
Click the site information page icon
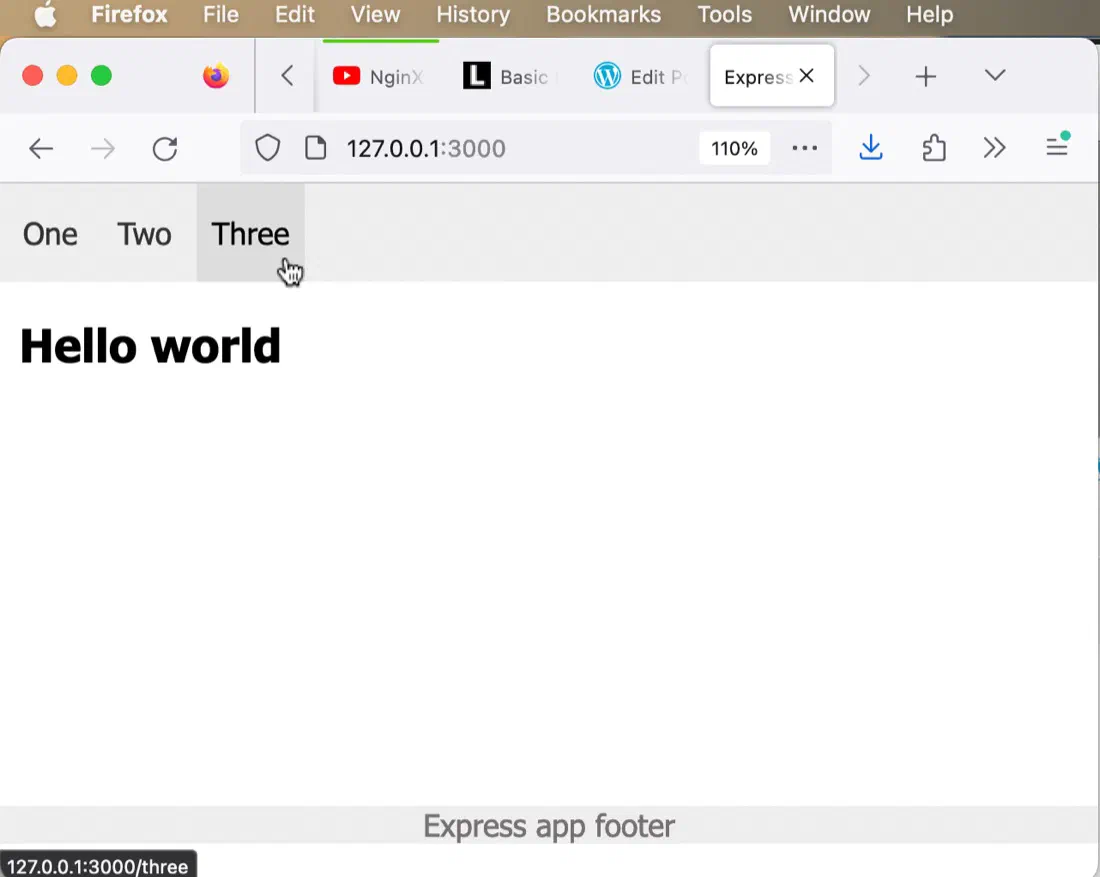point(316,148)
